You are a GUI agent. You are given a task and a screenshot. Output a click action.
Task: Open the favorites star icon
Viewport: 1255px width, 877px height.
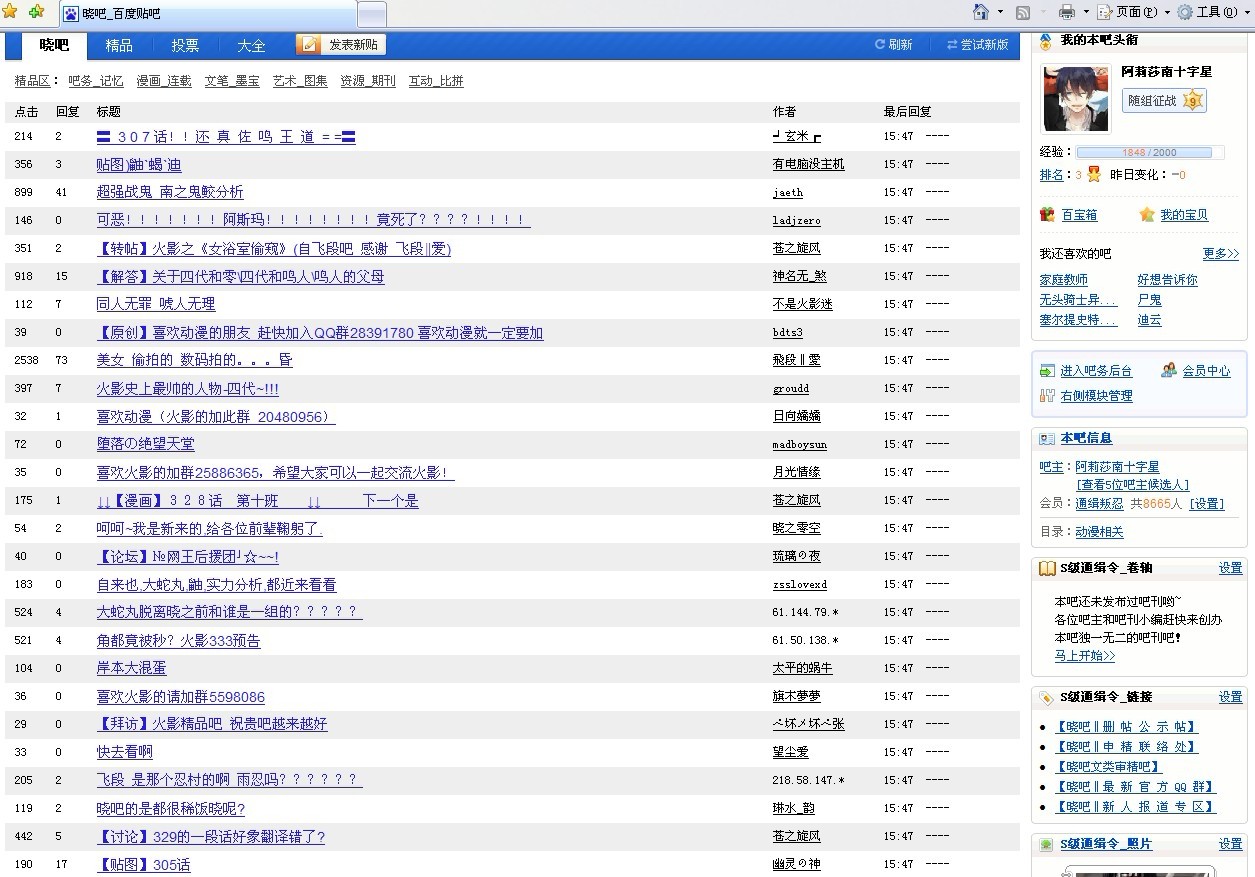coord(10,12)
